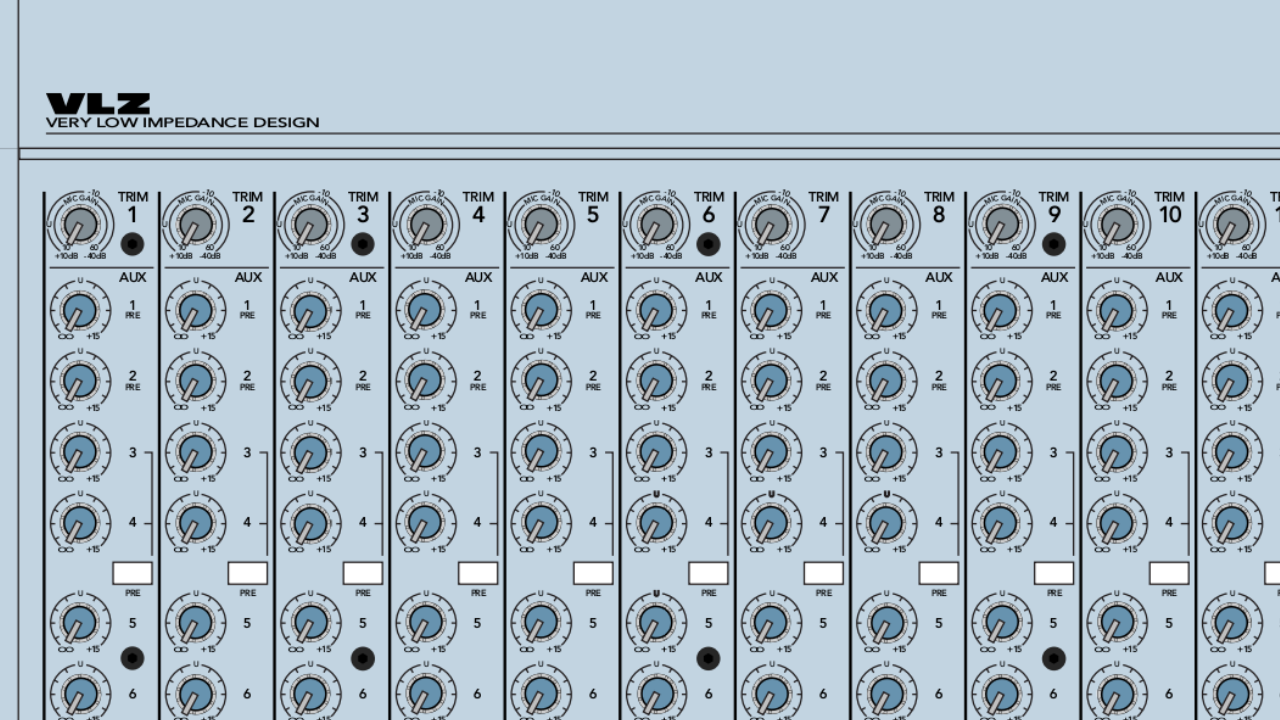
Task: Click the black screw beside channel 9 AUX 5
Action: coord(1054,658)
